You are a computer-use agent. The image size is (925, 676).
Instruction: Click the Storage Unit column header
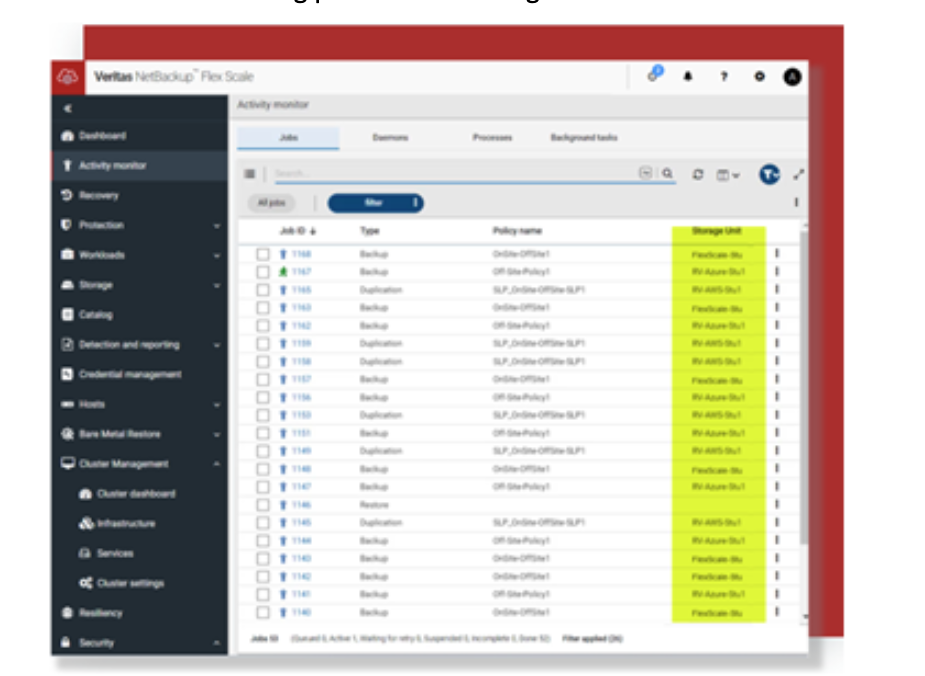pyautogui.click(x=717, y=231)
